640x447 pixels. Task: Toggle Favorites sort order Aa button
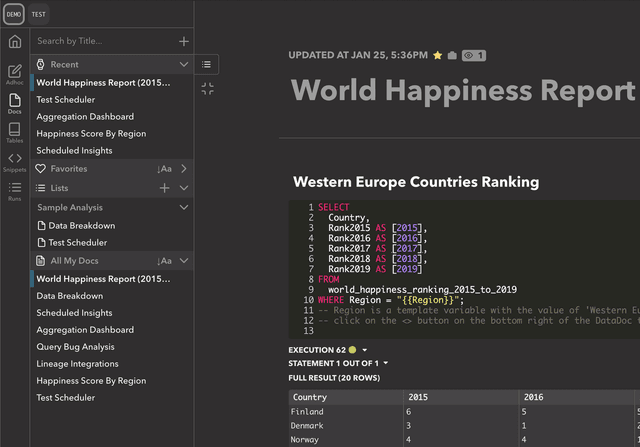point(165,169)
